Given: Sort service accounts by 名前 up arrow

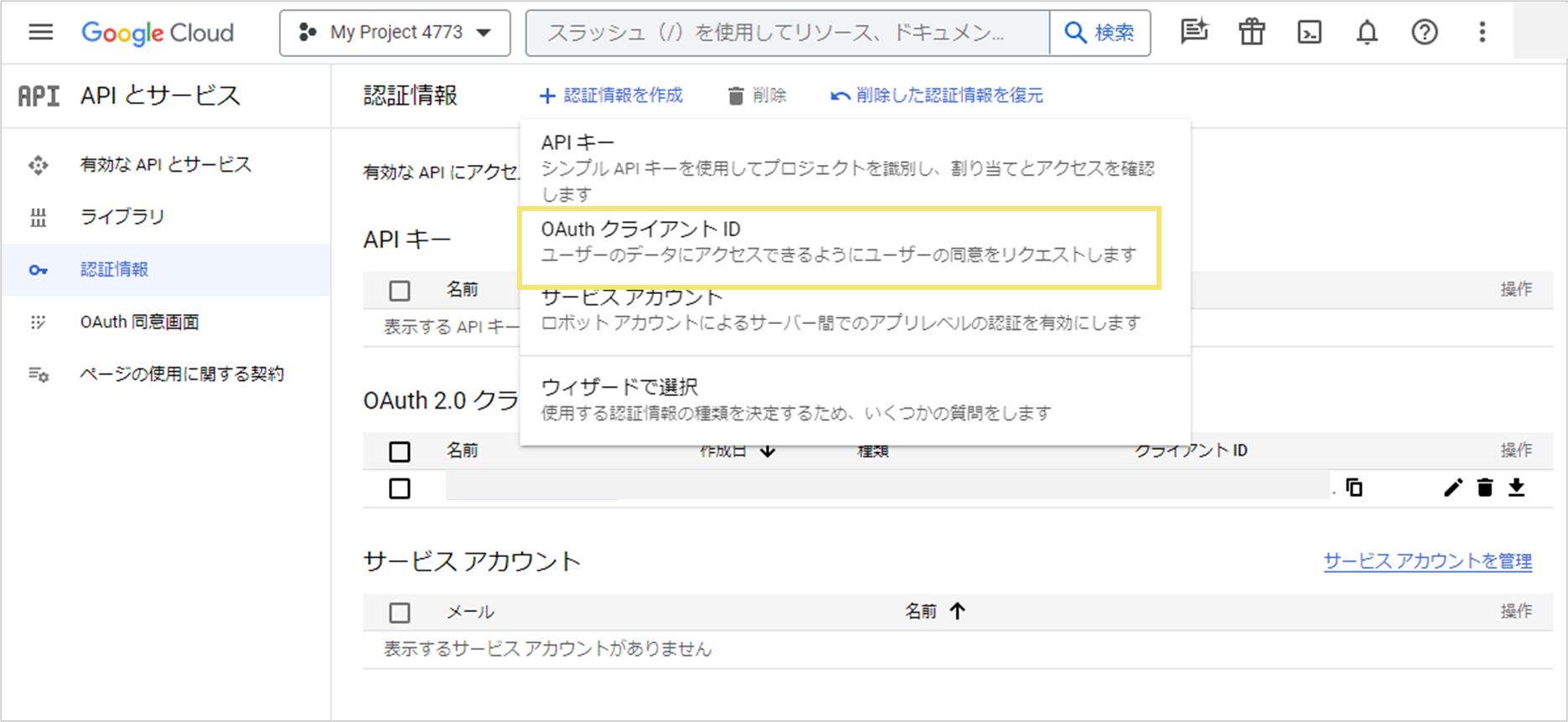Looking at the screenshot, I should point(958,611).
